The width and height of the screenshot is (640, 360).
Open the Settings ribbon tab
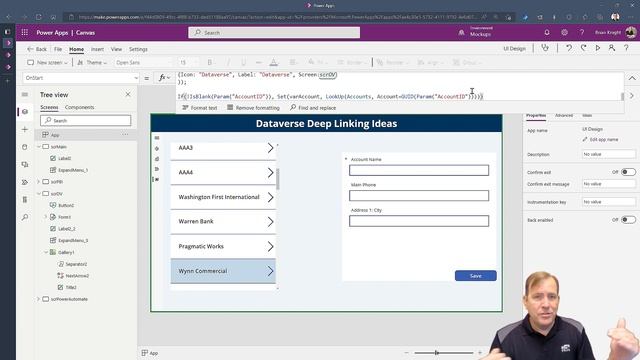(x=138, y=49)
